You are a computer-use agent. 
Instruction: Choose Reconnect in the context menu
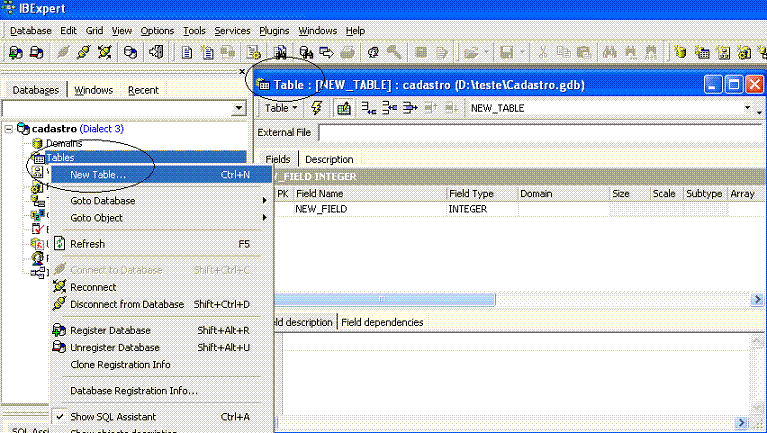pos(161,287)
